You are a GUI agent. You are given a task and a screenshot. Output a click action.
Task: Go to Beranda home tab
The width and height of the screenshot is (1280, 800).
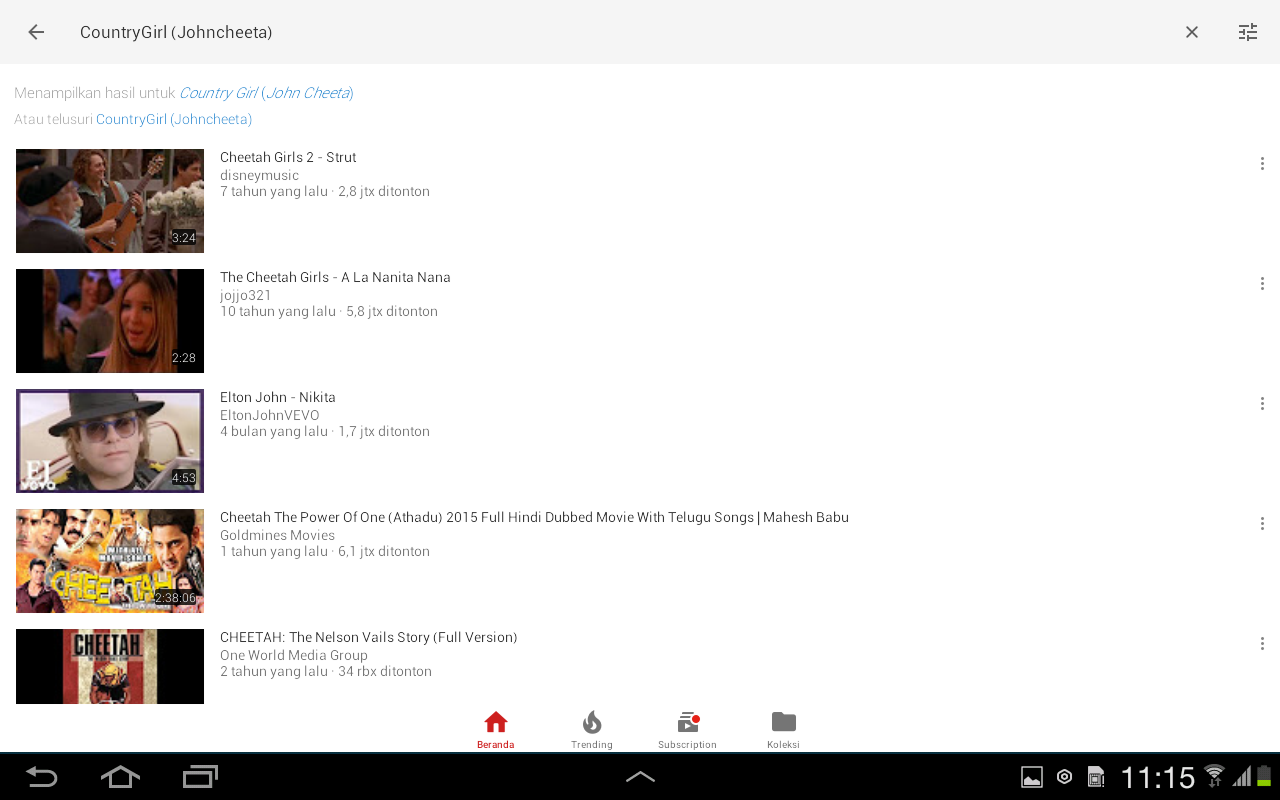(496, 730)
